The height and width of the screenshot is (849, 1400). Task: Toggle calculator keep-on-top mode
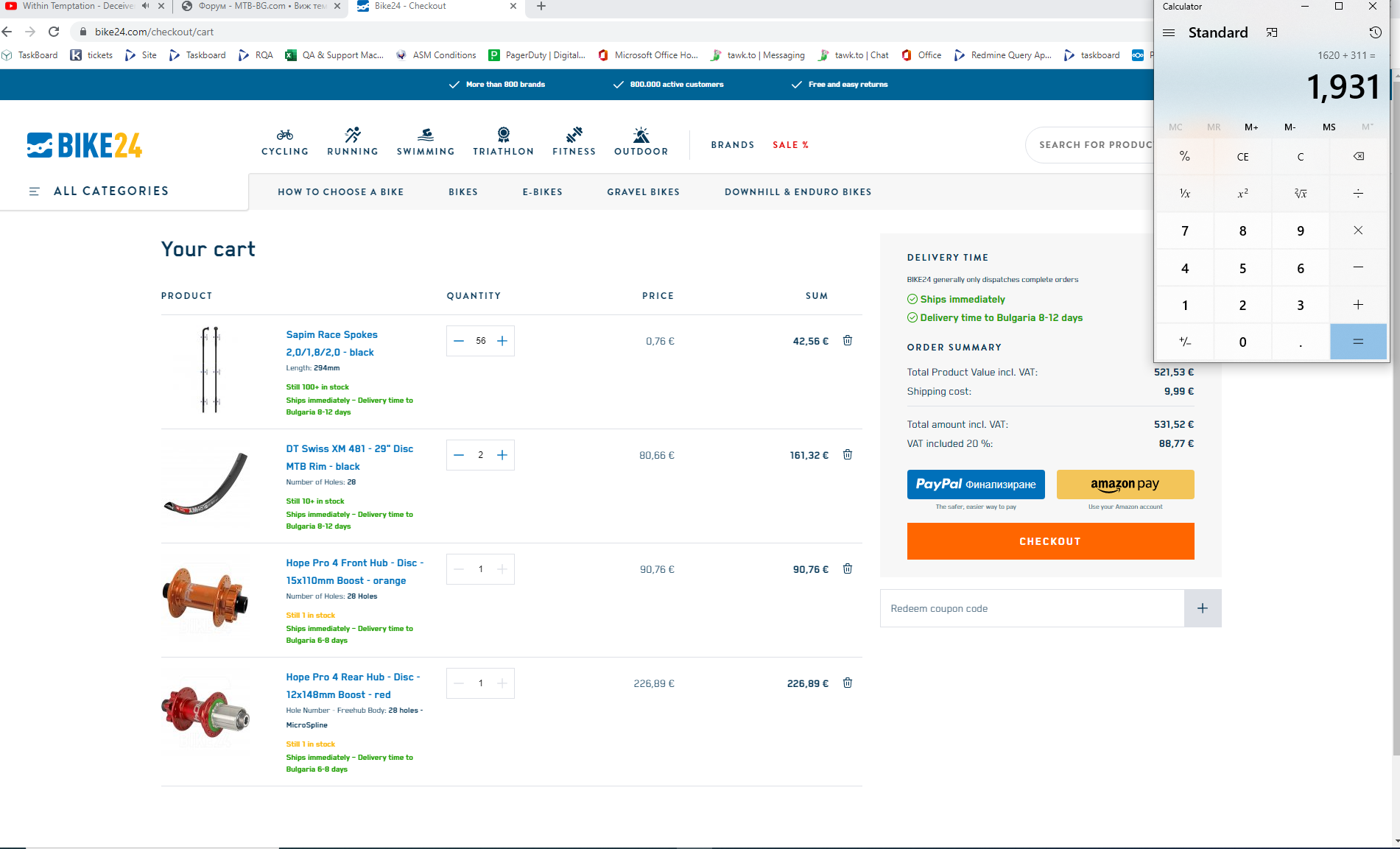click(x=1272, y=32)
